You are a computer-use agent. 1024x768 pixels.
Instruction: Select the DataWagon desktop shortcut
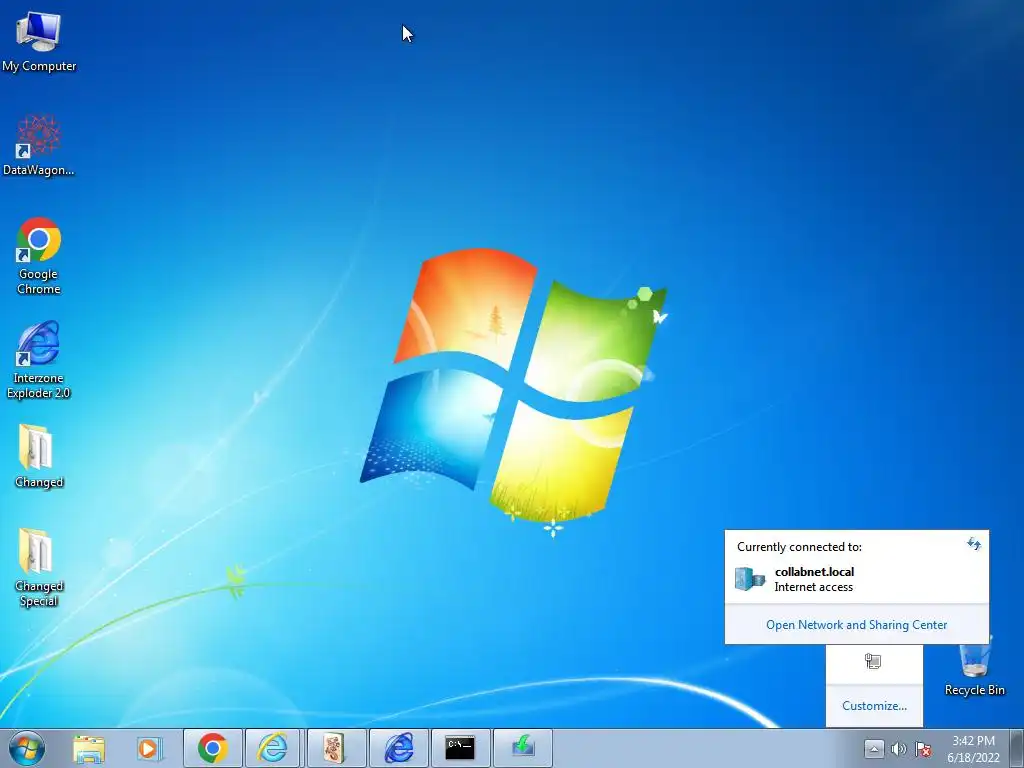coord(39,146)
